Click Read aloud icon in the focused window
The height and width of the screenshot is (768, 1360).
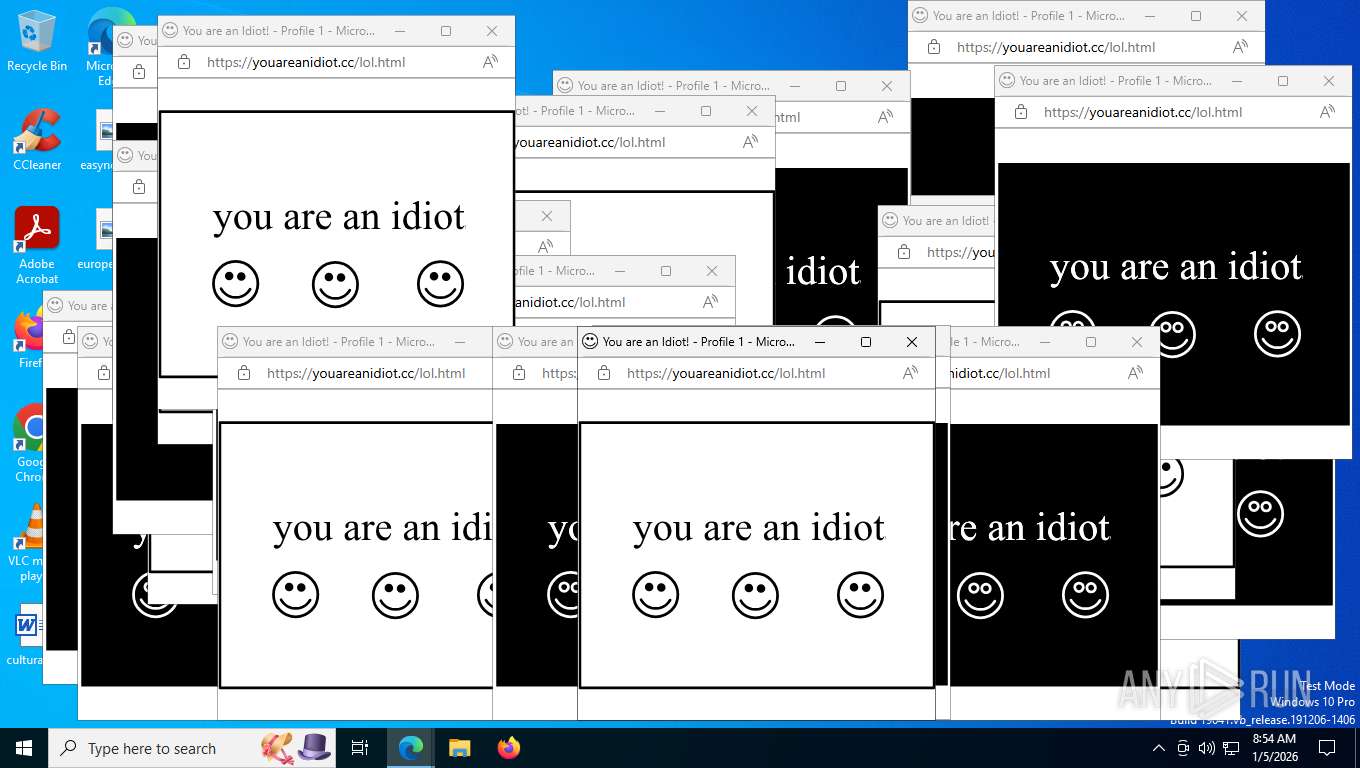pos(910,373)
